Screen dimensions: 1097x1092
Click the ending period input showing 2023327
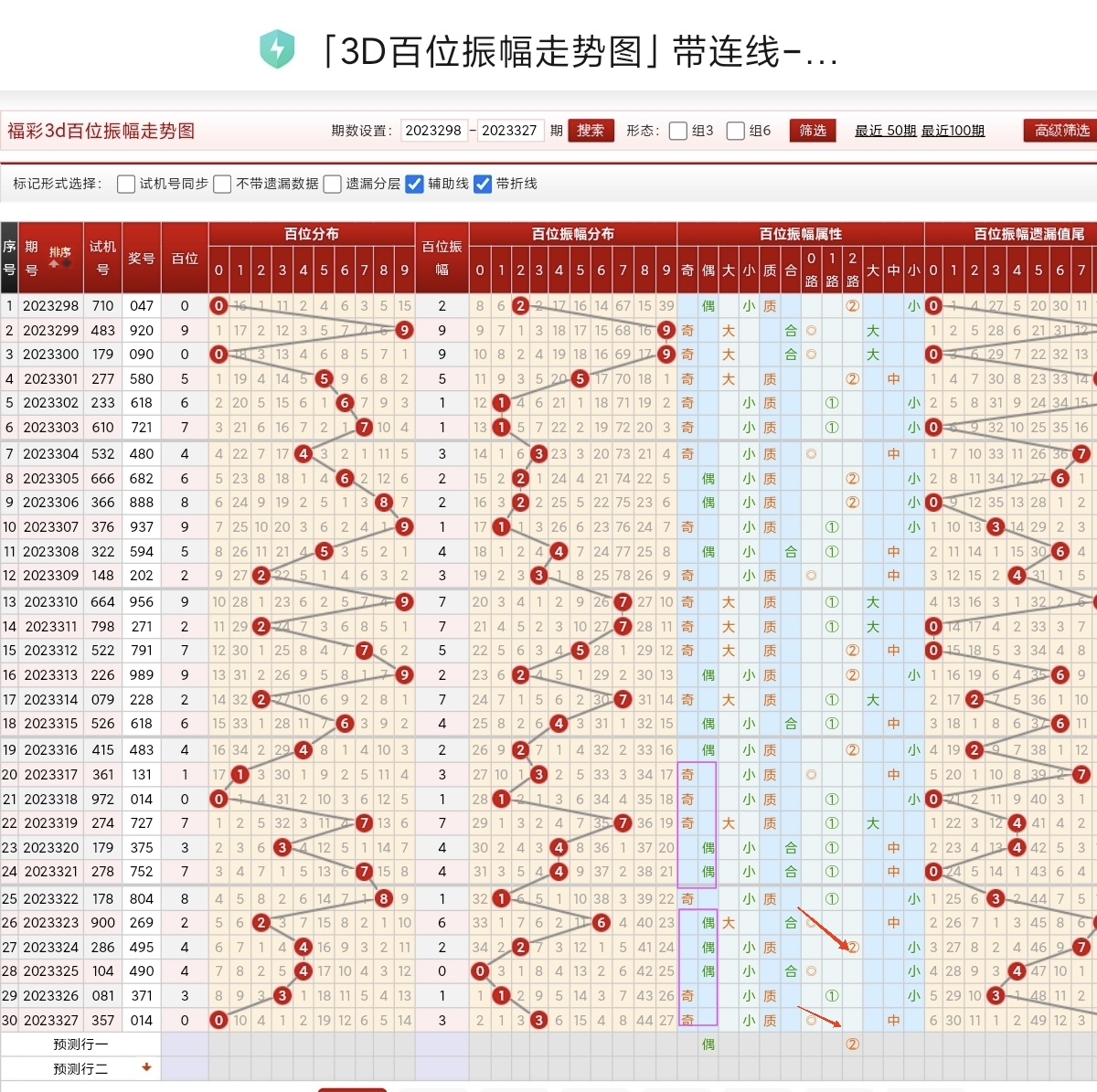[510, 130]
